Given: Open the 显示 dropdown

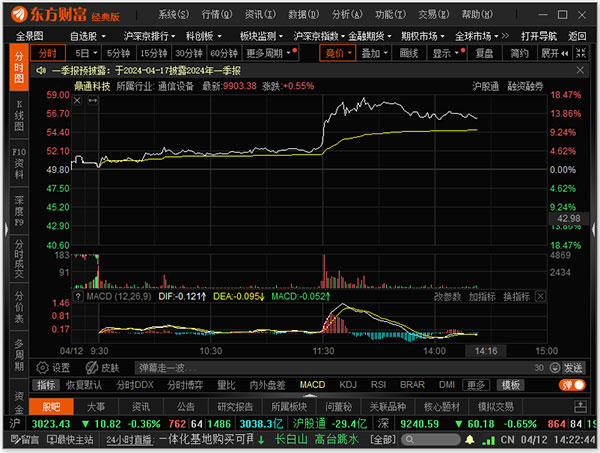Looking at the screenshot, I should (x=446, y=53).
